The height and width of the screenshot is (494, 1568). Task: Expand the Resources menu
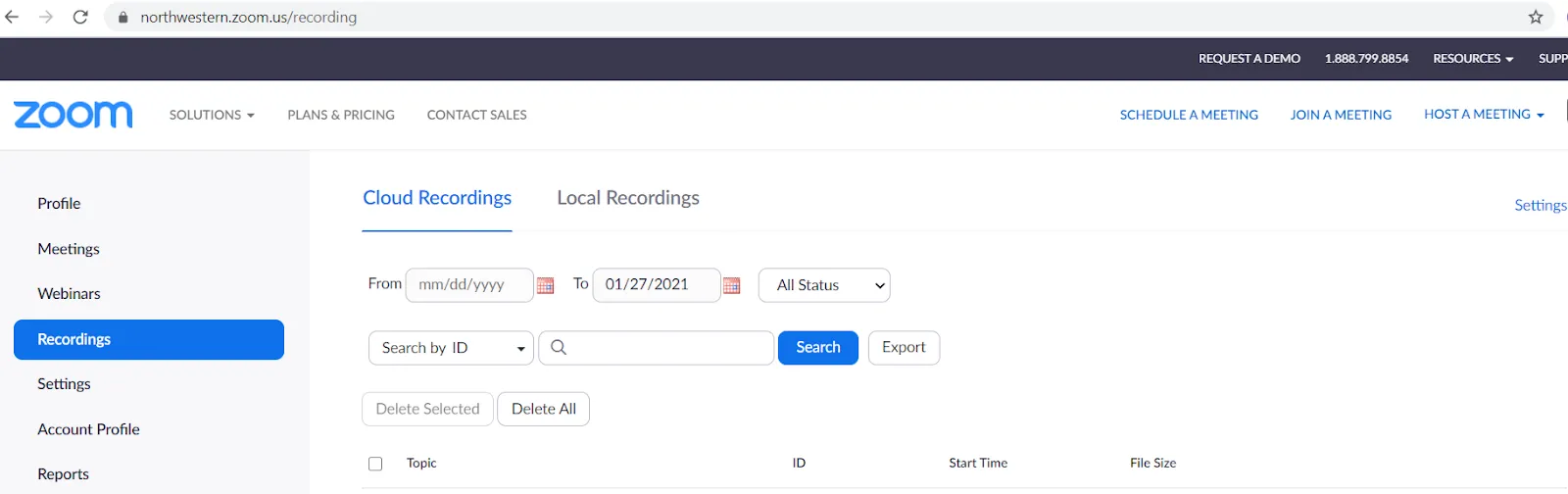pos(1473,59)
